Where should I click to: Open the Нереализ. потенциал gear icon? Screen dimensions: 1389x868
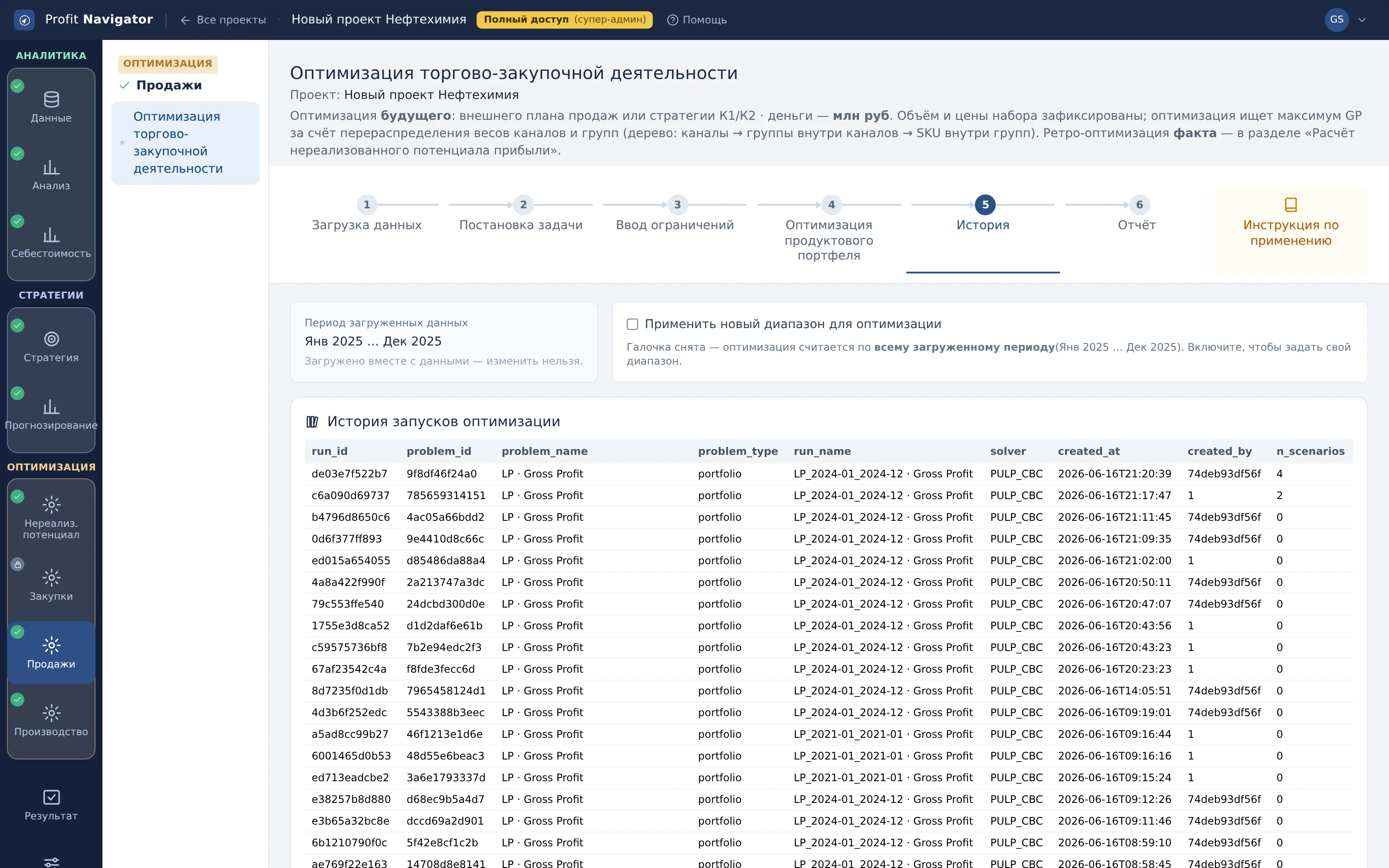pyautogui.click(x=51, y=505)
